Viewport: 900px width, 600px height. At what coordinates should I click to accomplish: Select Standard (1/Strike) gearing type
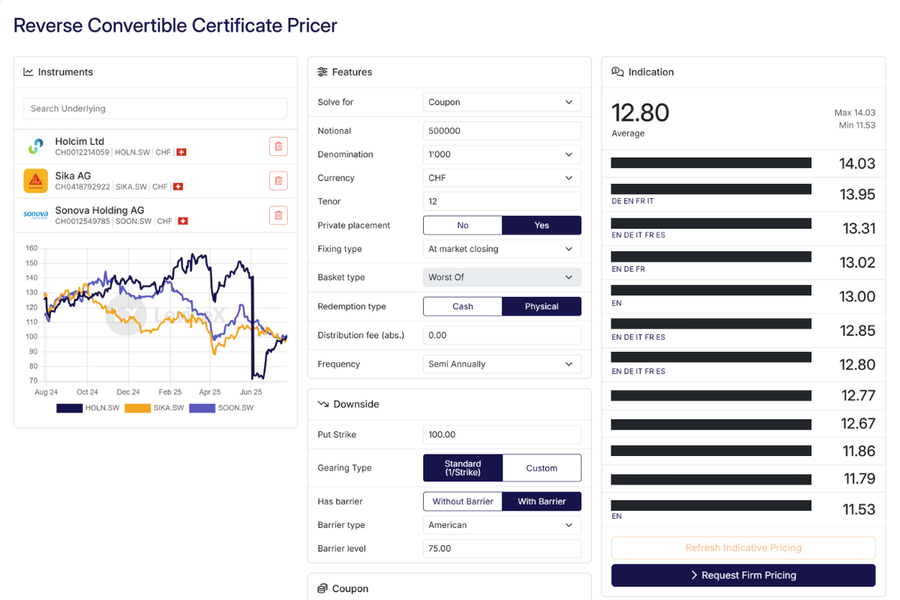(462, 468)
